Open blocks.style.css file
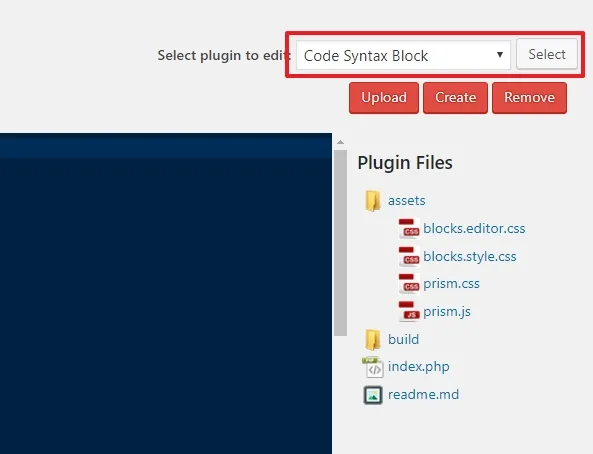This screenshot has height=454, width=593. [469, 257]
